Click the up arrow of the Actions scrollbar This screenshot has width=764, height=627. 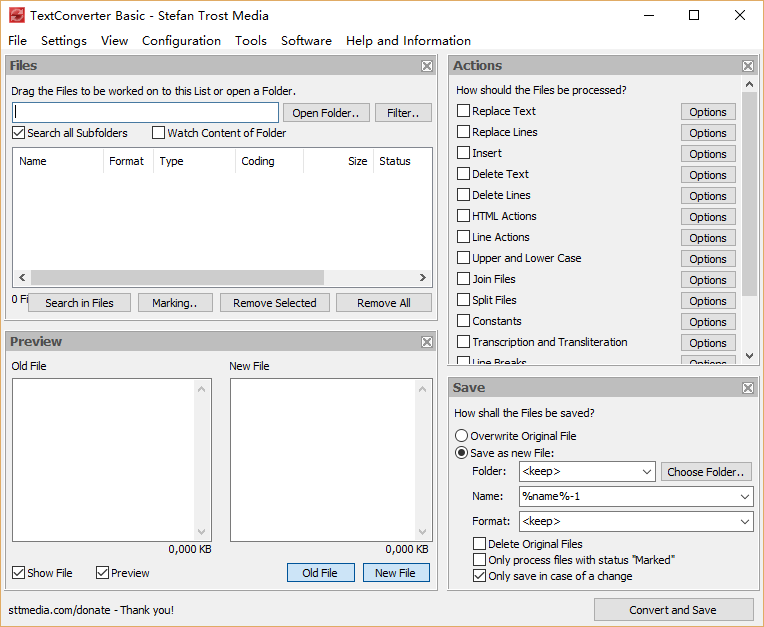point(749,84)
